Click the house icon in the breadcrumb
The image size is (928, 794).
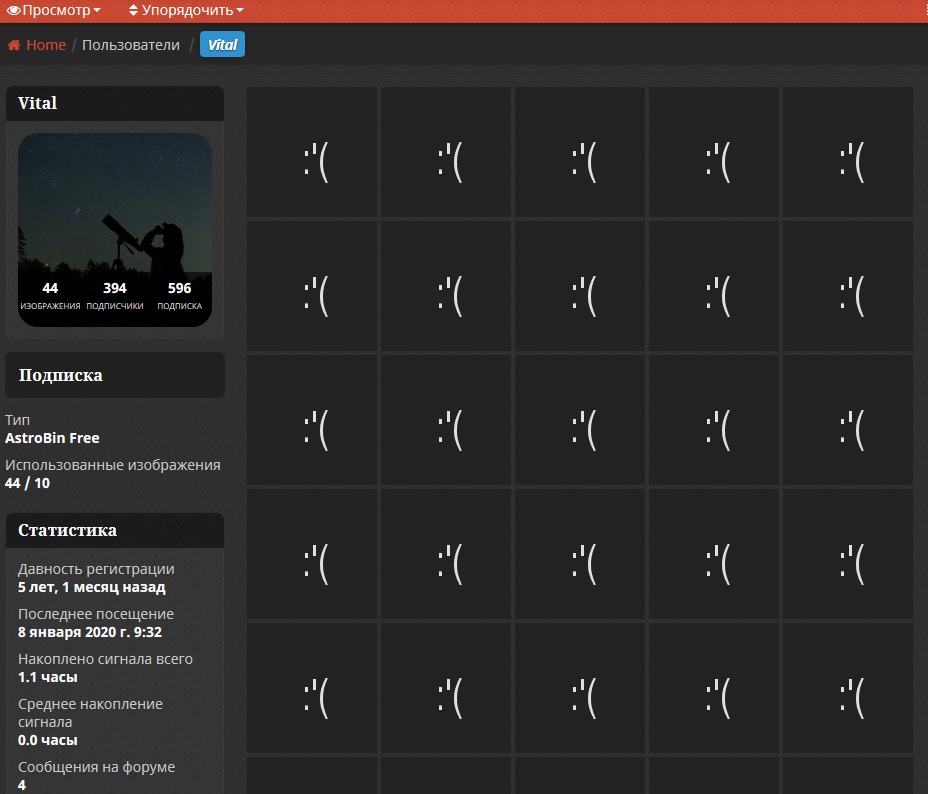[14, 45]
